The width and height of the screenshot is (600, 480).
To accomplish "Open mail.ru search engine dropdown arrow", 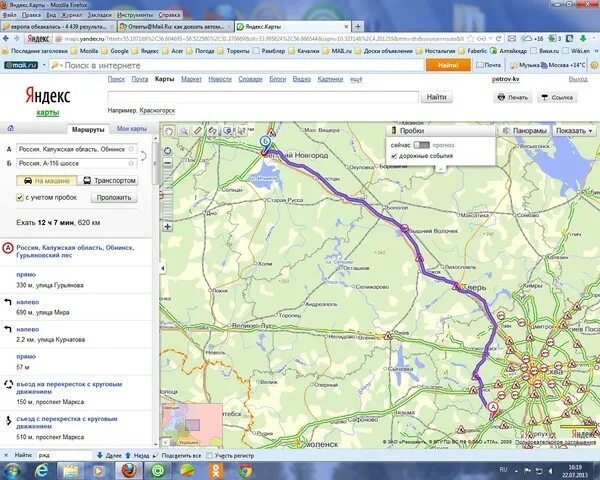I will 44,65.
